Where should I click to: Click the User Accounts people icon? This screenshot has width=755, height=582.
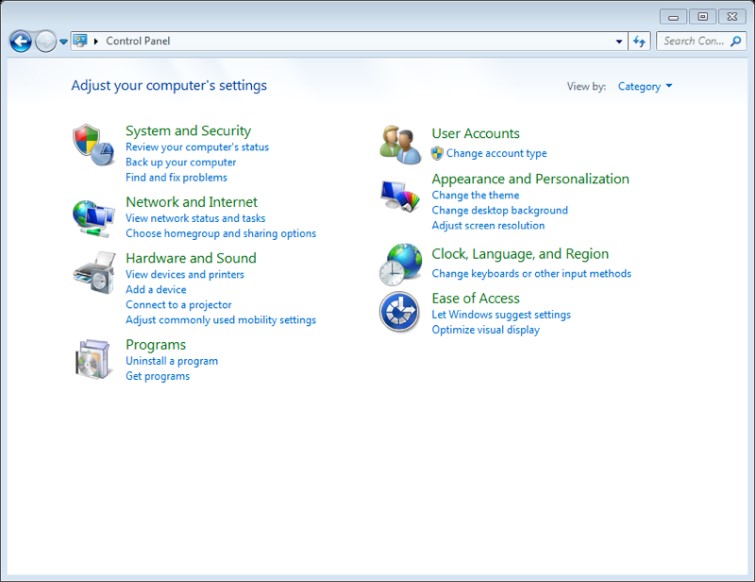pos(400,144)
